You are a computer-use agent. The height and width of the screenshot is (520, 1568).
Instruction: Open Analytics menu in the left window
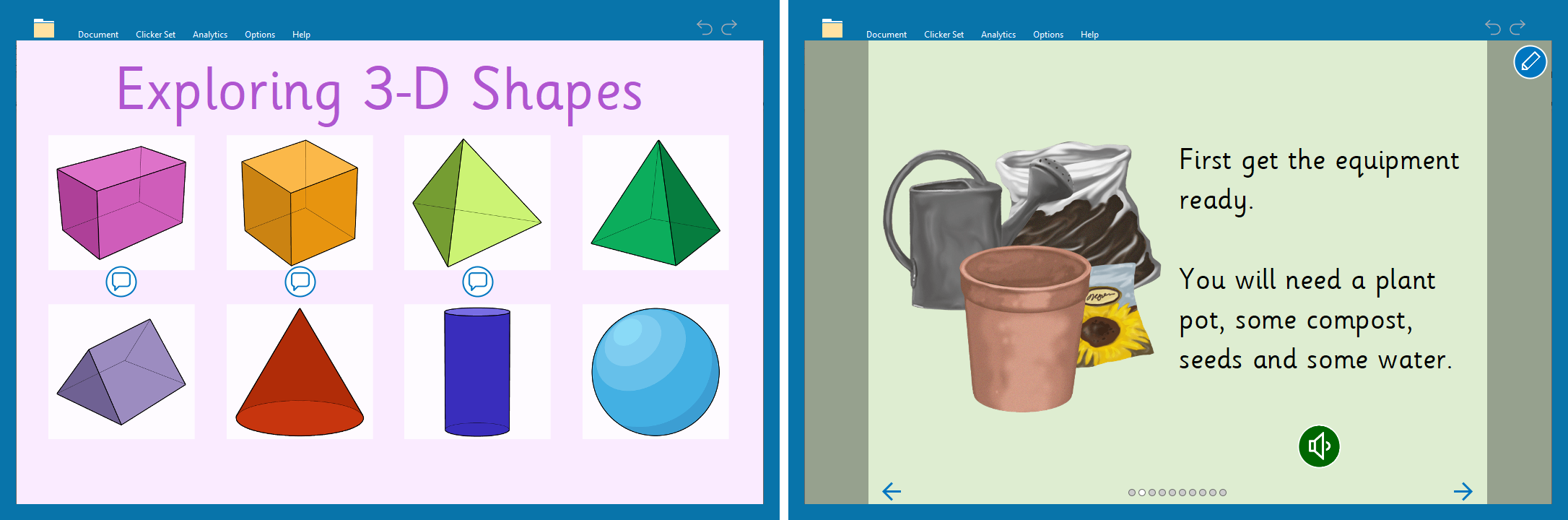click(210, 35)
